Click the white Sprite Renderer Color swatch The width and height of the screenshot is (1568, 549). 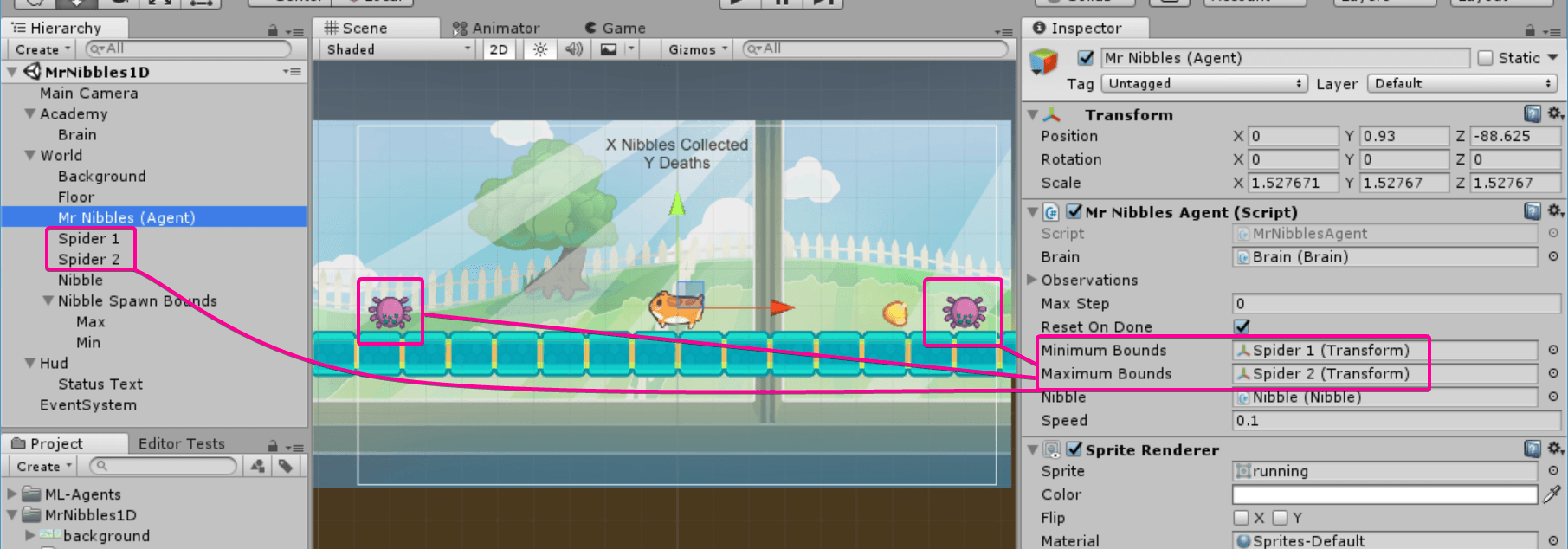tap(1384, 494)
